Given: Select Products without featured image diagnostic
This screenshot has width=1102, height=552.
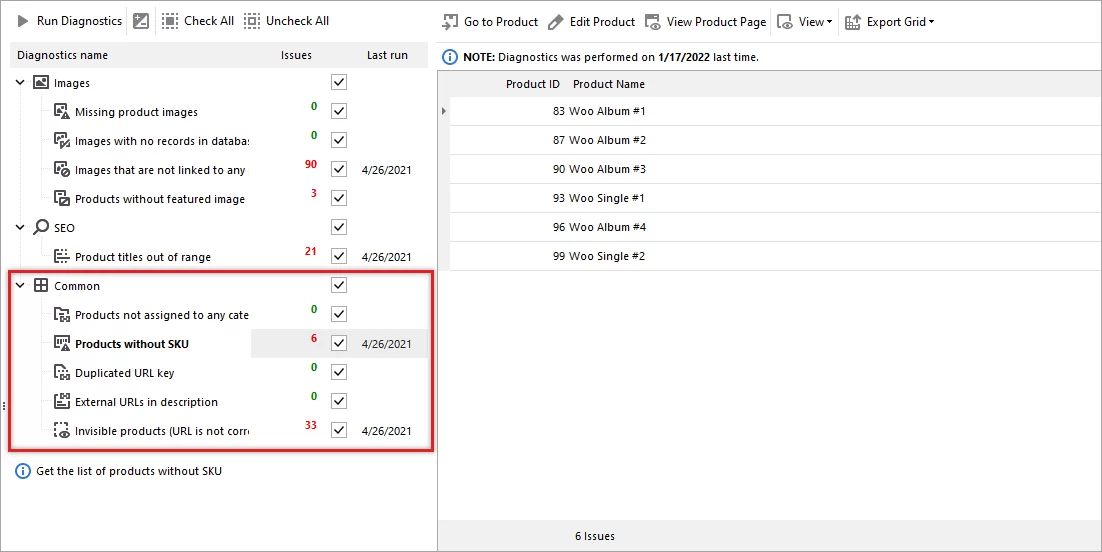Looking at the screenshot, I should [x=159, y=199].
